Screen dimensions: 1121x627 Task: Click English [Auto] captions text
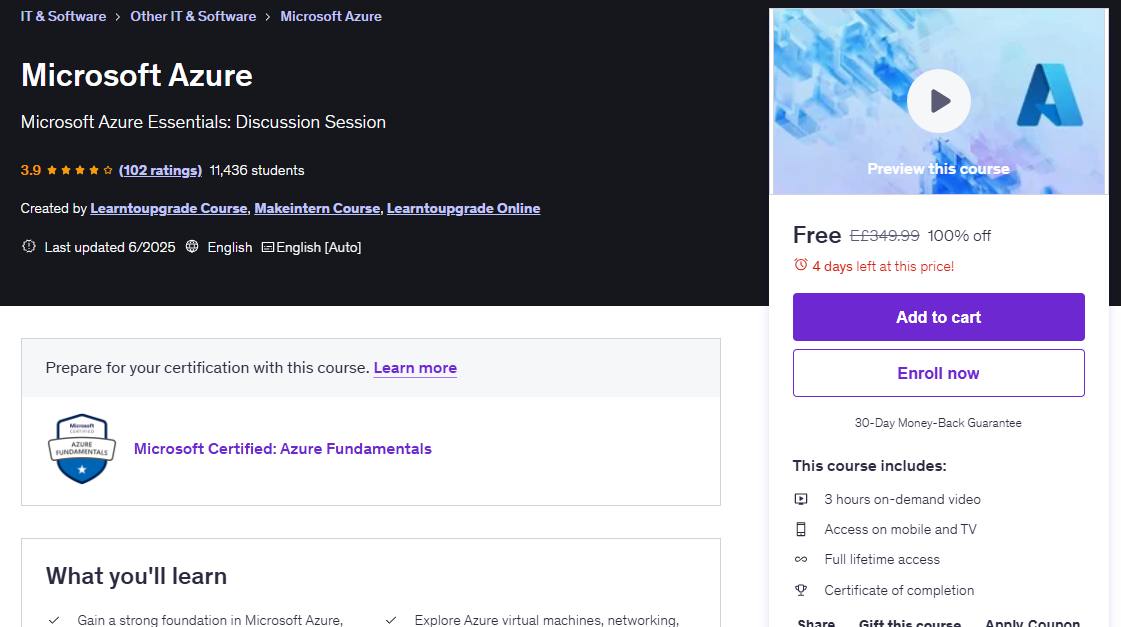[x=319, y=247]
